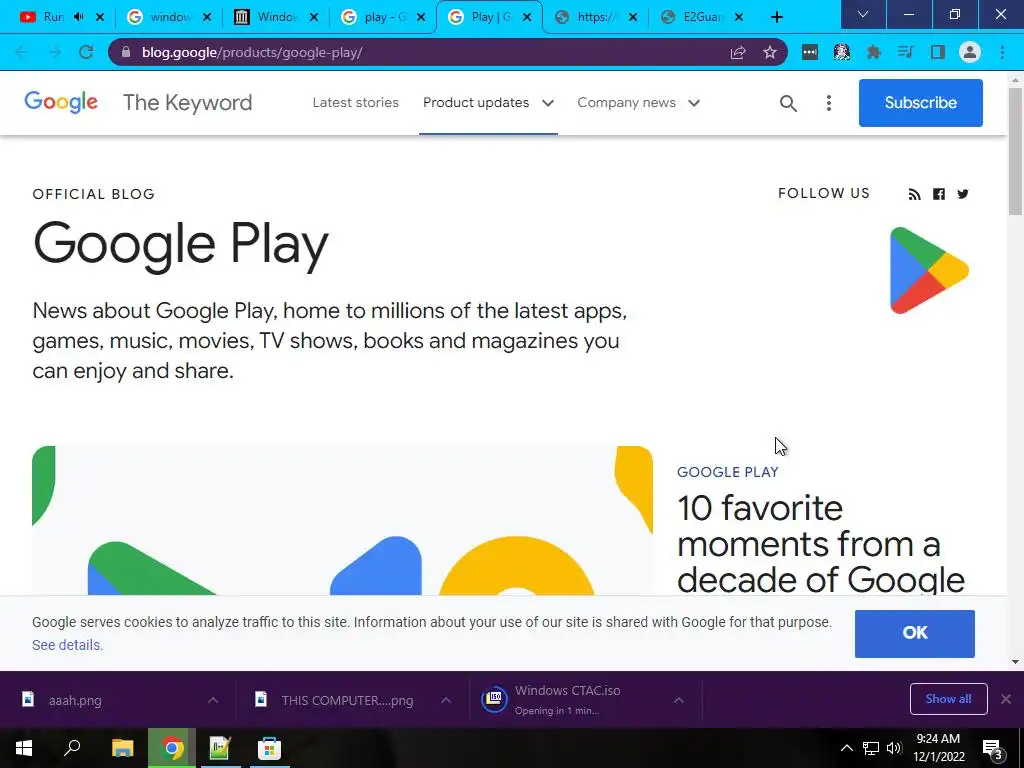Click the taskbar clock and date
Screen dimensions: 1024x768
point(938,748)
